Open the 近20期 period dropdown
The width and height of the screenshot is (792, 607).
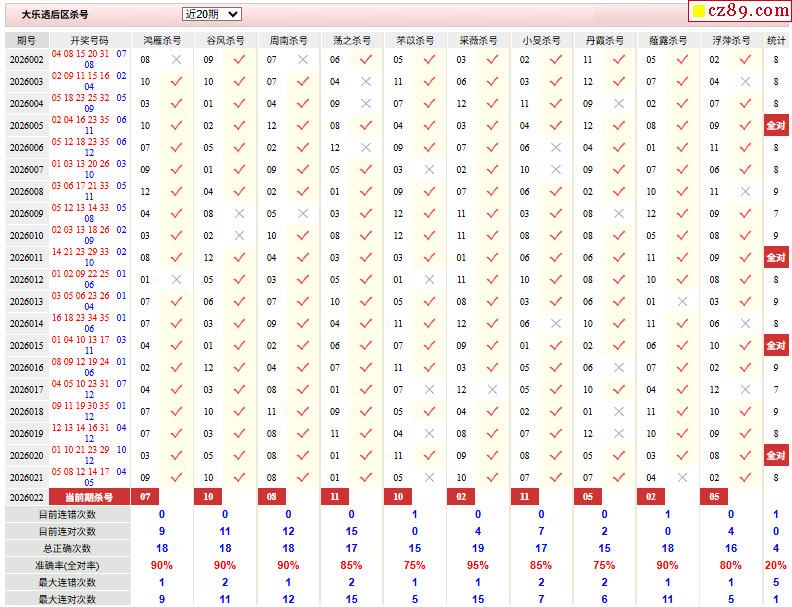211,14
